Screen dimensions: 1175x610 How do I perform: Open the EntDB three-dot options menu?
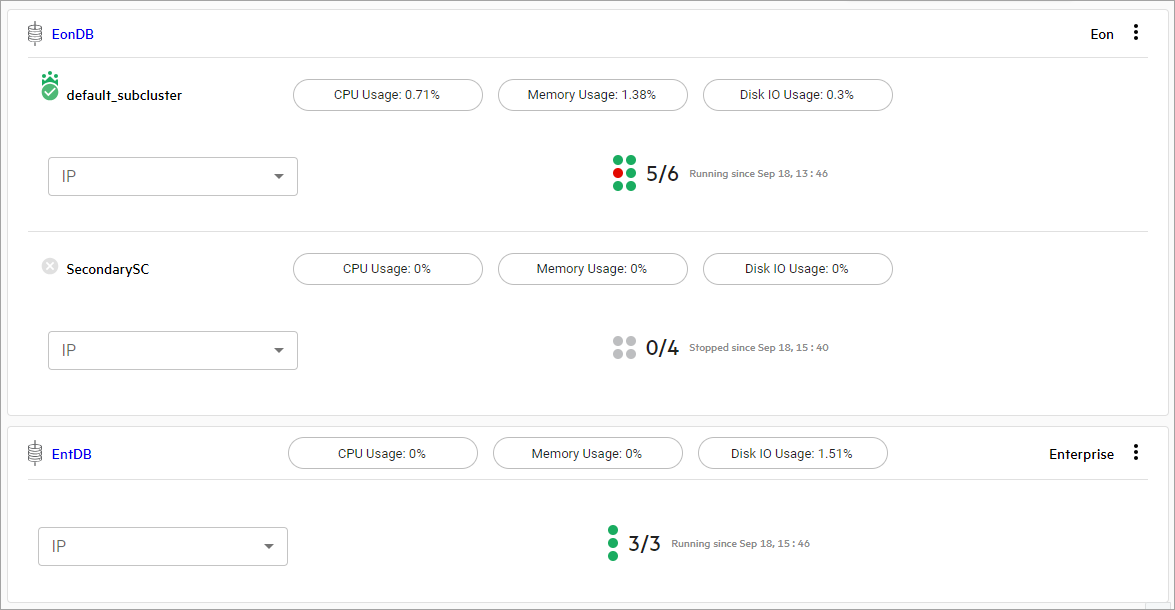[x=1135, y=453]
